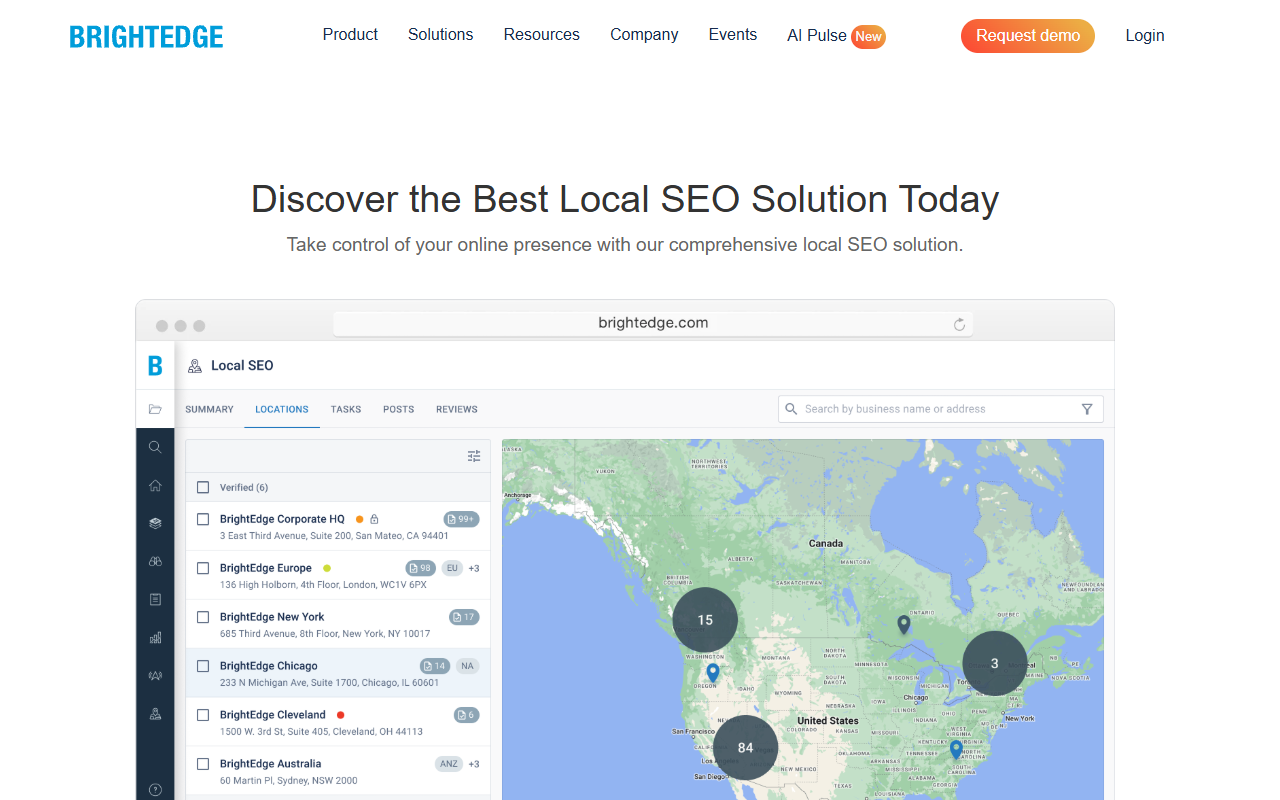
Task: Select the BrightEdge Cleveland checkbox
Action: 203,715
